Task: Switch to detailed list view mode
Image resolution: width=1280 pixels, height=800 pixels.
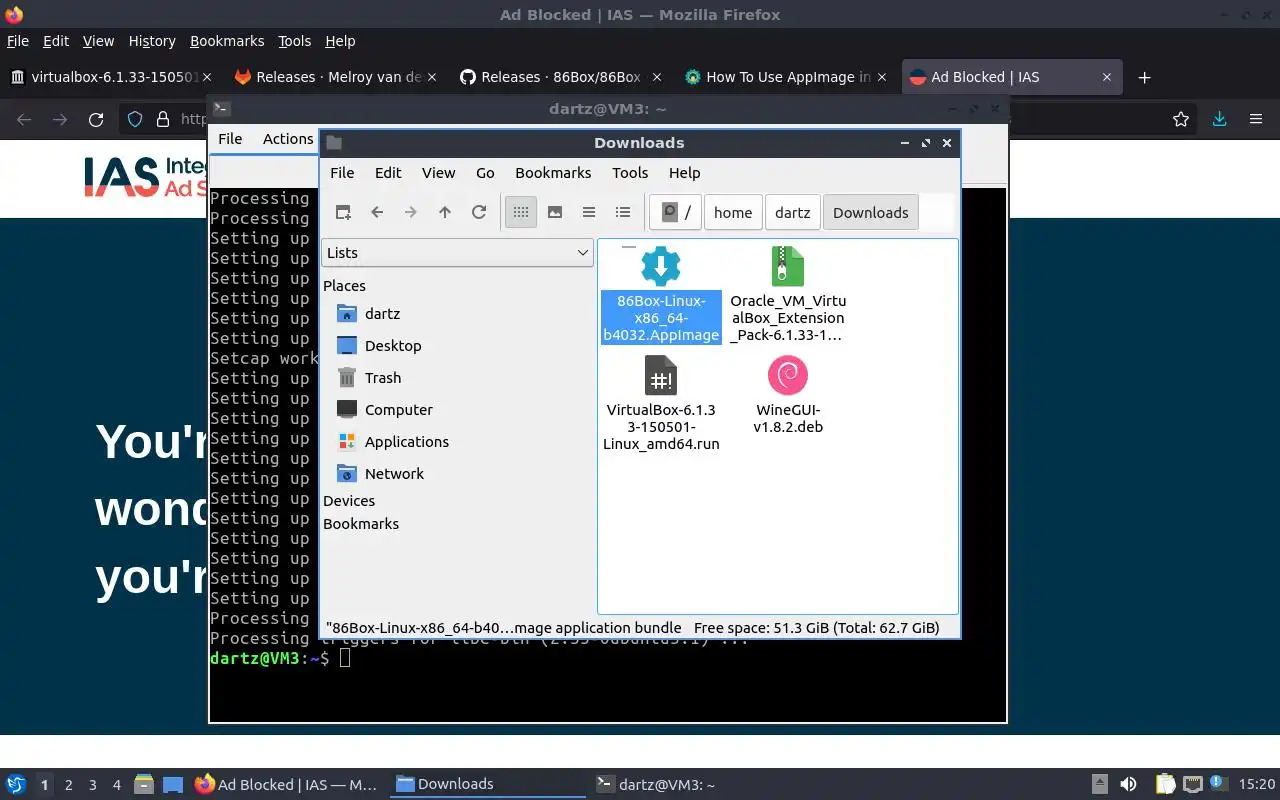Action: coord(623,212)
